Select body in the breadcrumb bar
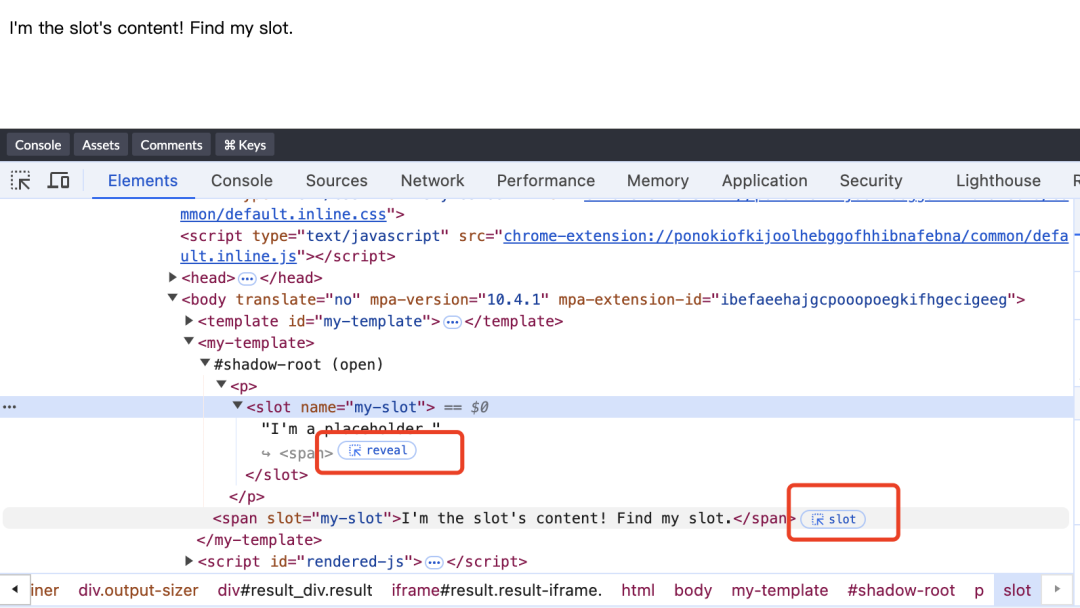 click(x=693, y=591)
